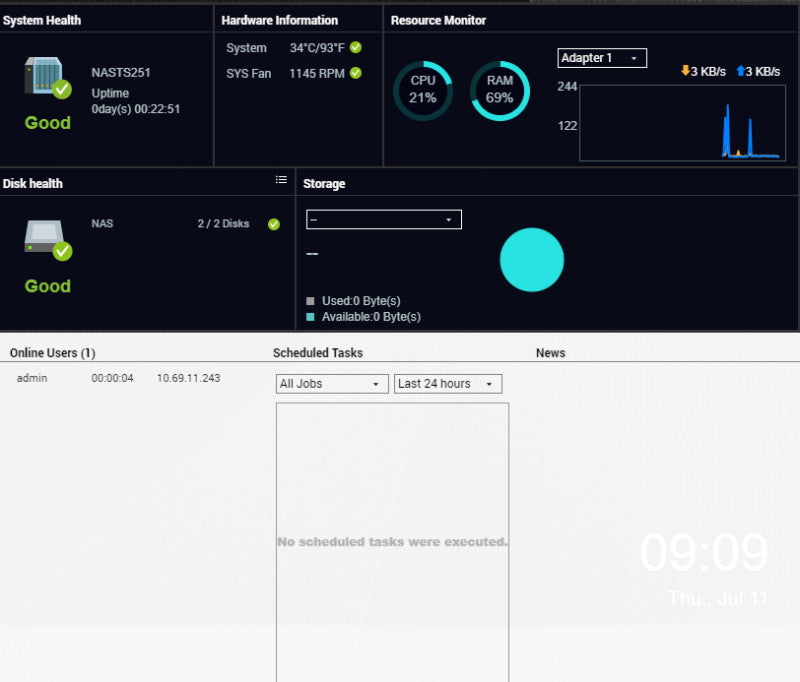Click the network traffic graph
The height and width of the screenshot is (682, 800).
click(x=682, y=123)
